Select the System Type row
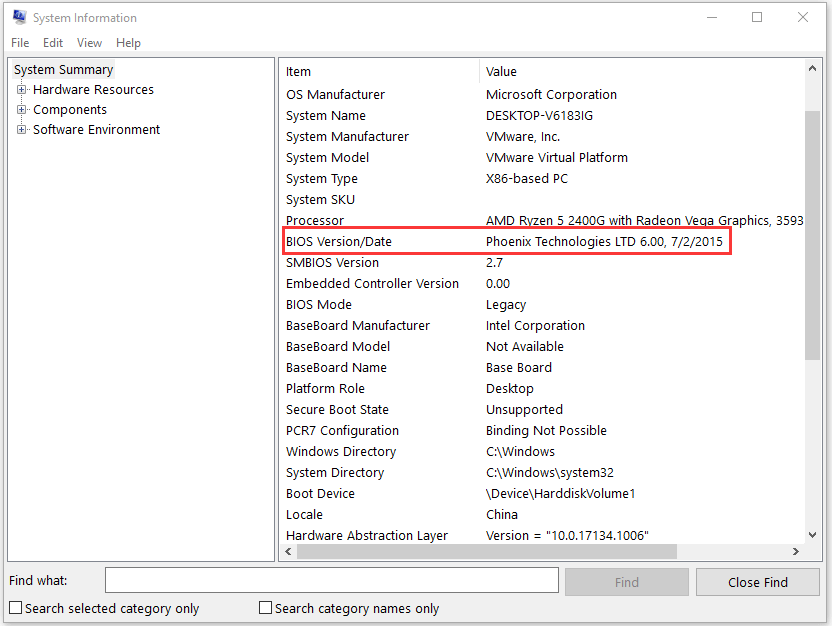This screenshot has height=626, width=832. (542, 179)
